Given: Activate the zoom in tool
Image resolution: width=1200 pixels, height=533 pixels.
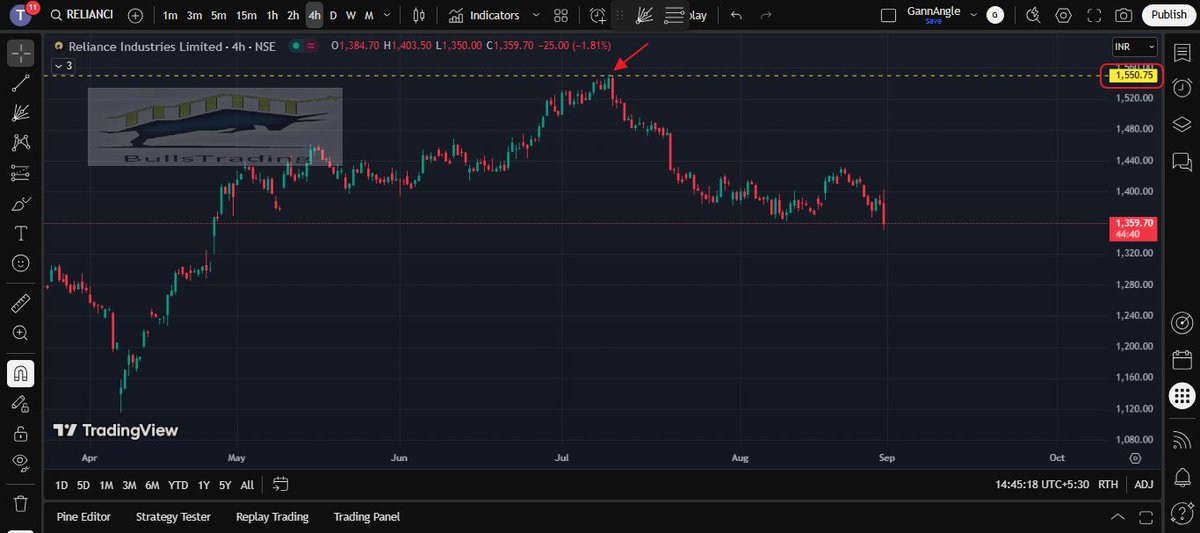Looking at the screenshot, I should point(20,333).
